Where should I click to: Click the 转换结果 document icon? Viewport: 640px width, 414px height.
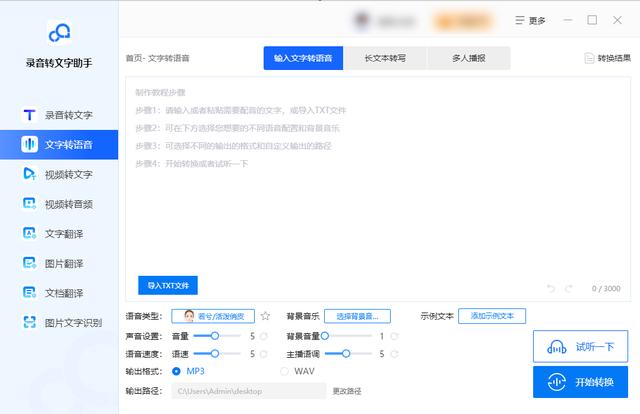tap(589, 58)
